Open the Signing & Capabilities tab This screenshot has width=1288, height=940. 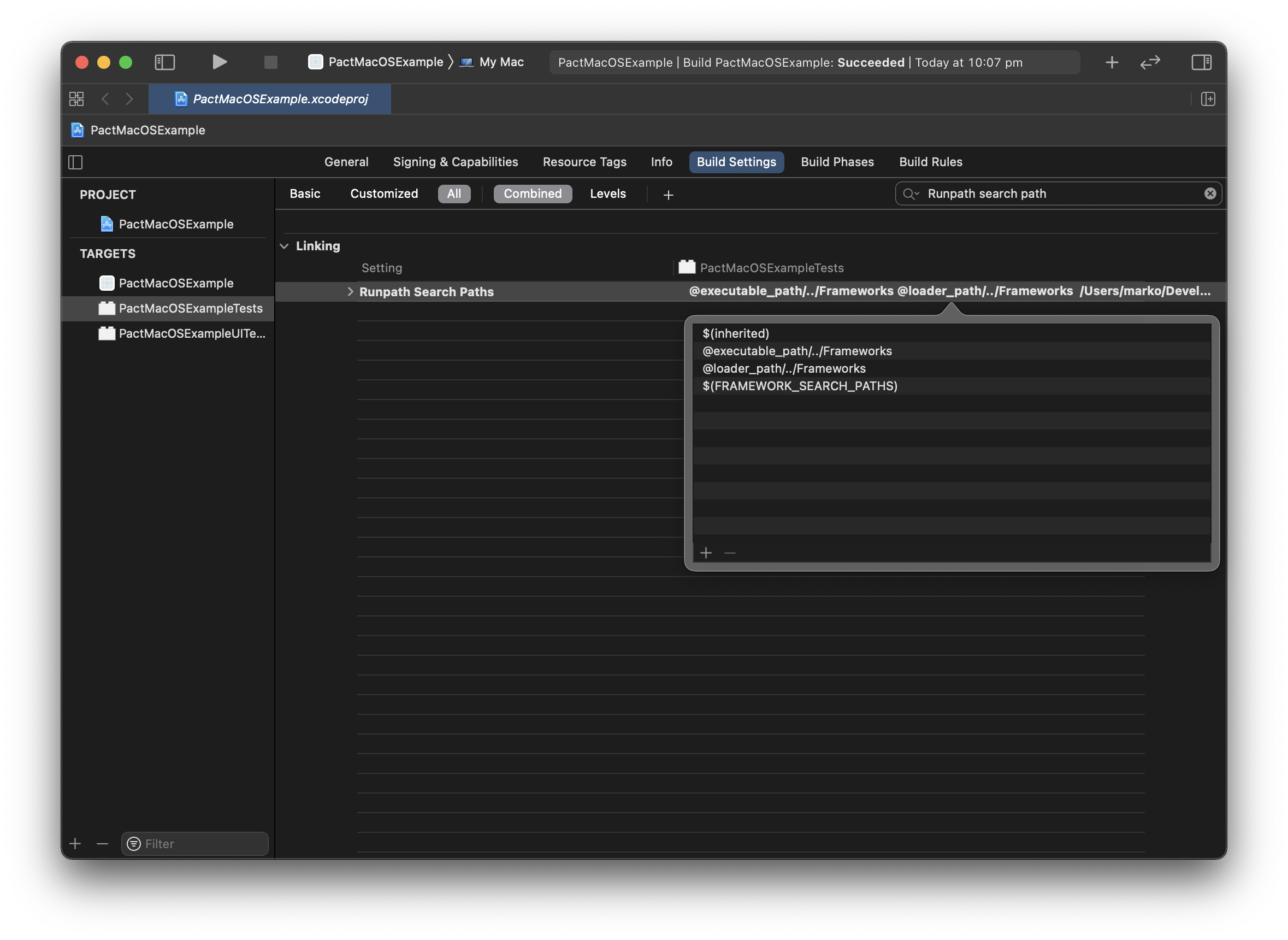coord(456,162)
